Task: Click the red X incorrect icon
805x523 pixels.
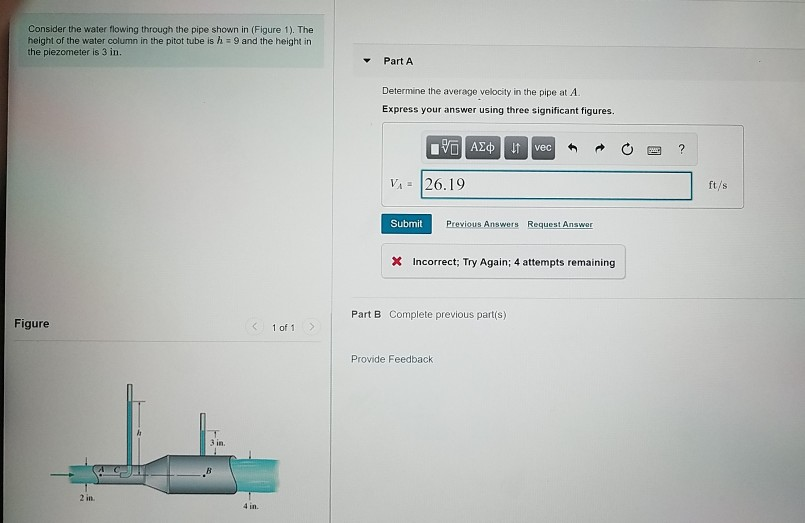Action: coord(396,261)
